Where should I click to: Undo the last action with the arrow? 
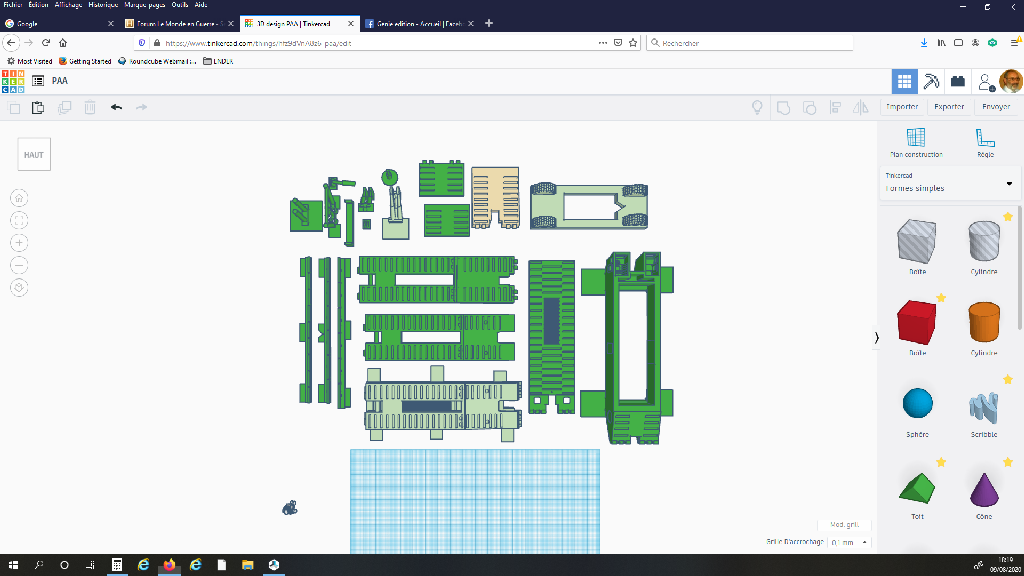[116, 107]
